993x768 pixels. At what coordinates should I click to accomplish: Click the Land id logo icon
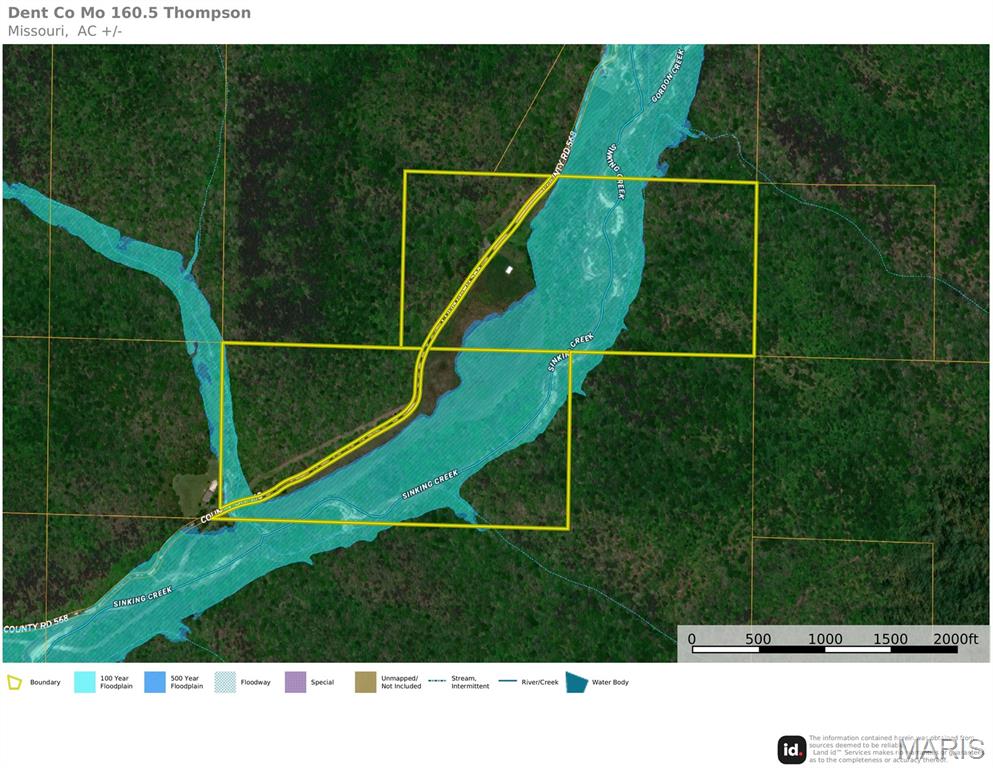coord(792,749)
